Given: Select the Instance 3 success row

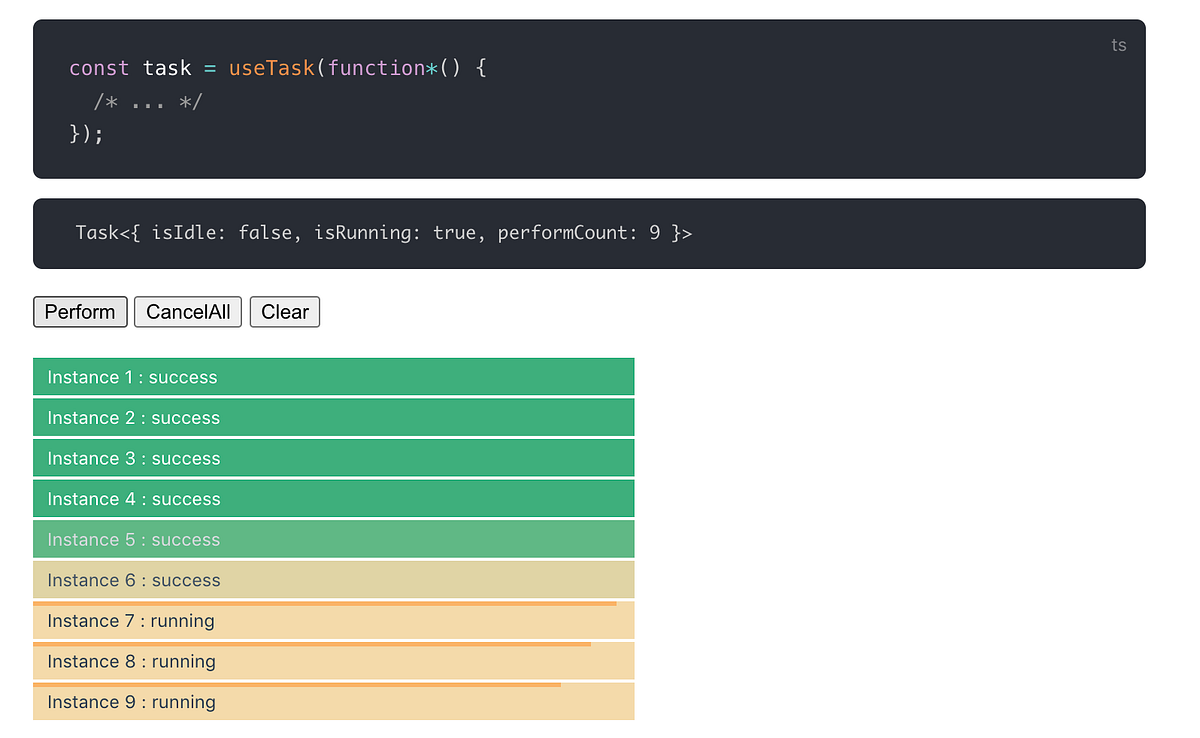Looking at the screenshot, I should coord(333,458).
